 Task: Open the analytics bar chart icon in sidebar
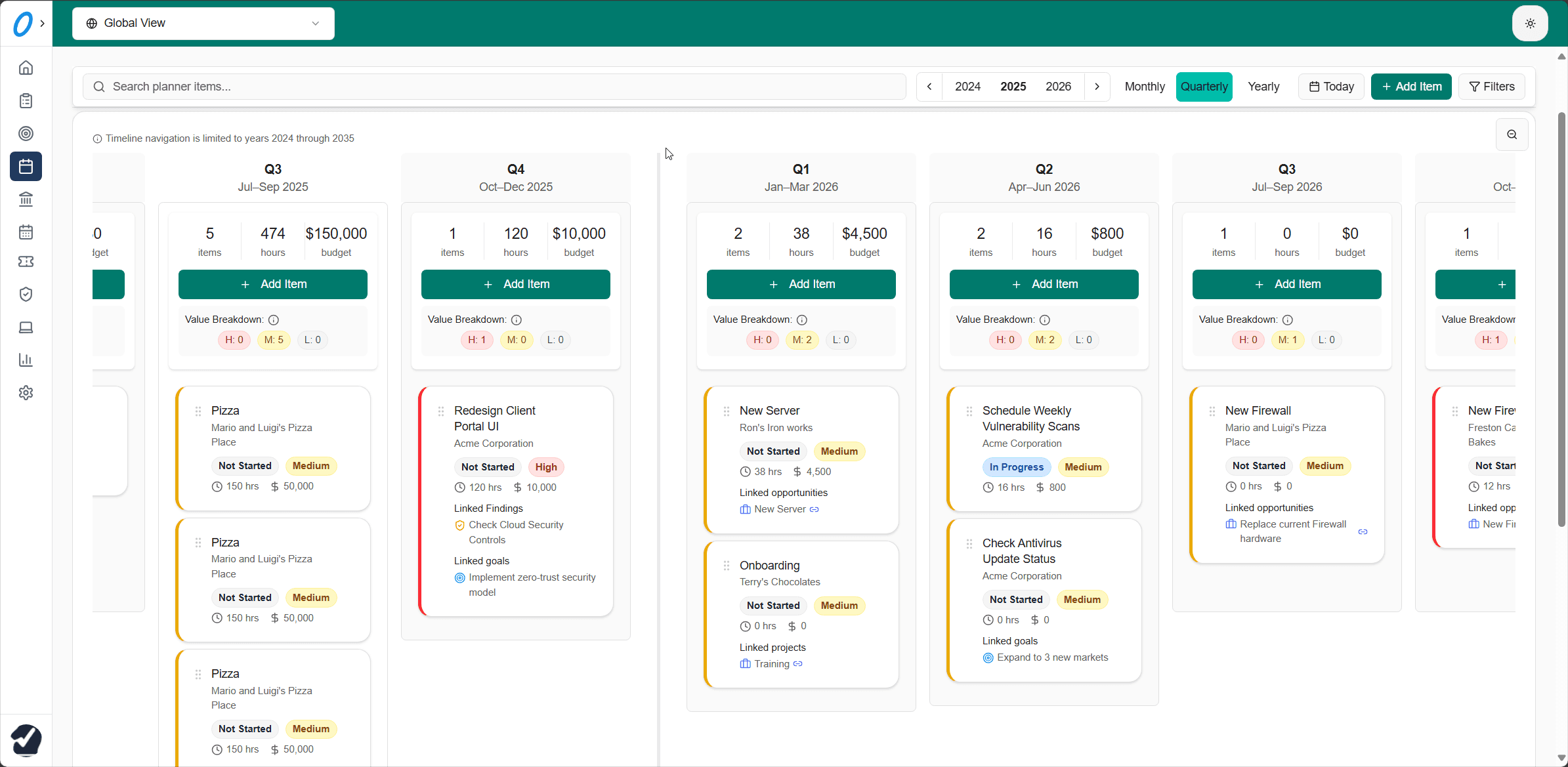pyautogui.click(x=26, y=360)
